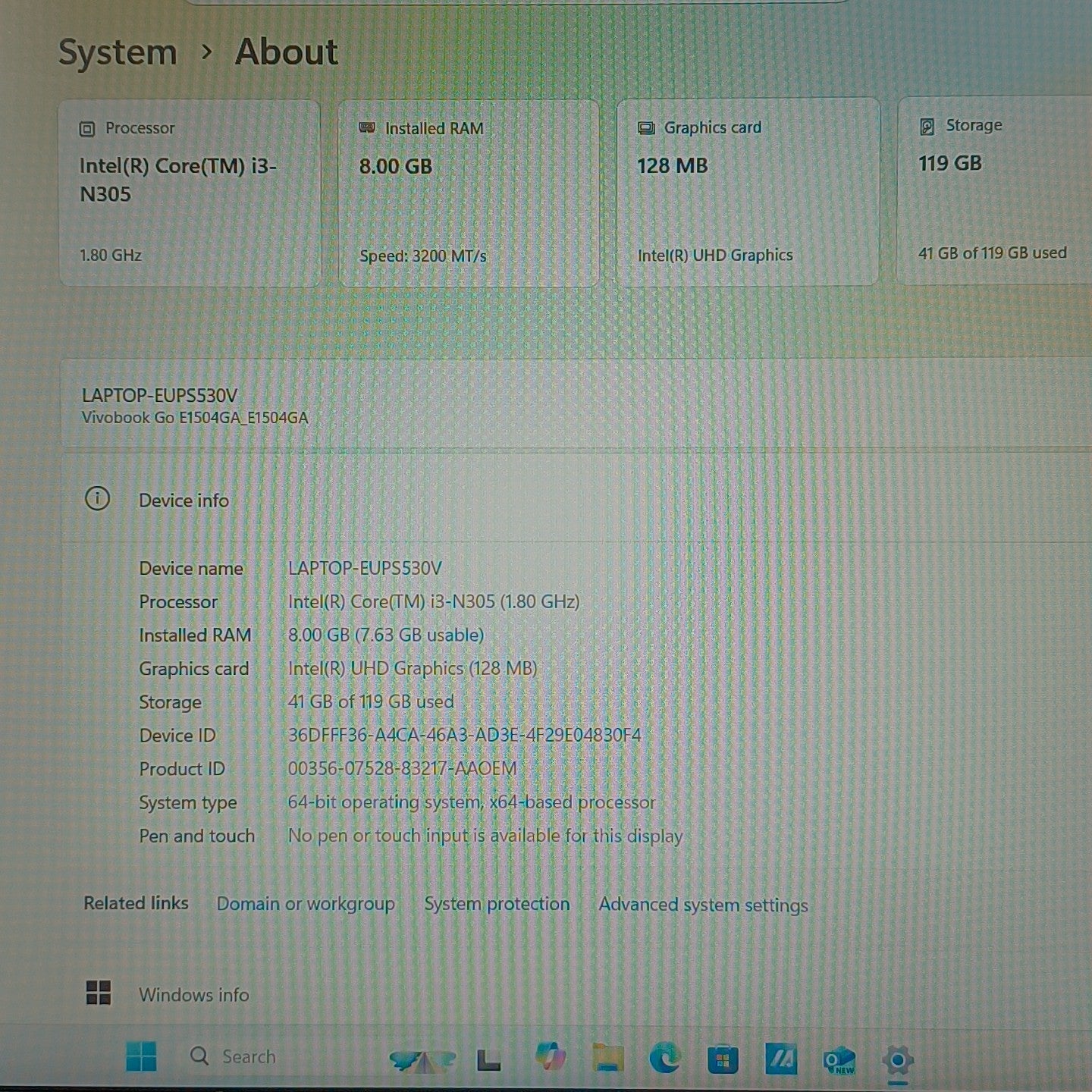Screen dimensions: 1092x1092
Task: Open Advanced system settings link
Action: (x=703, y=905)
